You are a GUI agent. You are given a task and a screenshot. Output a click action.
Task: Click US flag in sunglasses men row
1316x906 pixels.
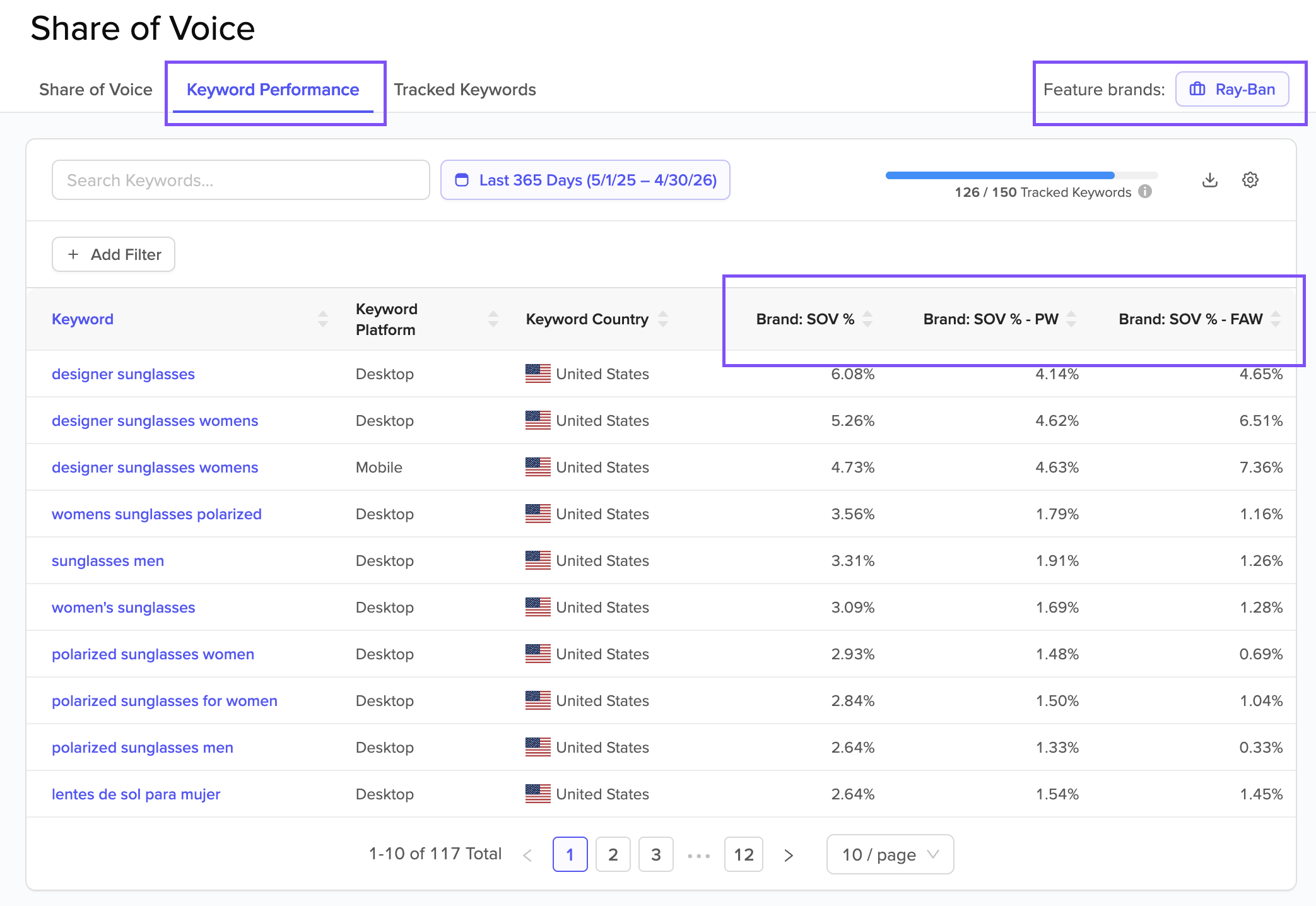click(538, 560)
